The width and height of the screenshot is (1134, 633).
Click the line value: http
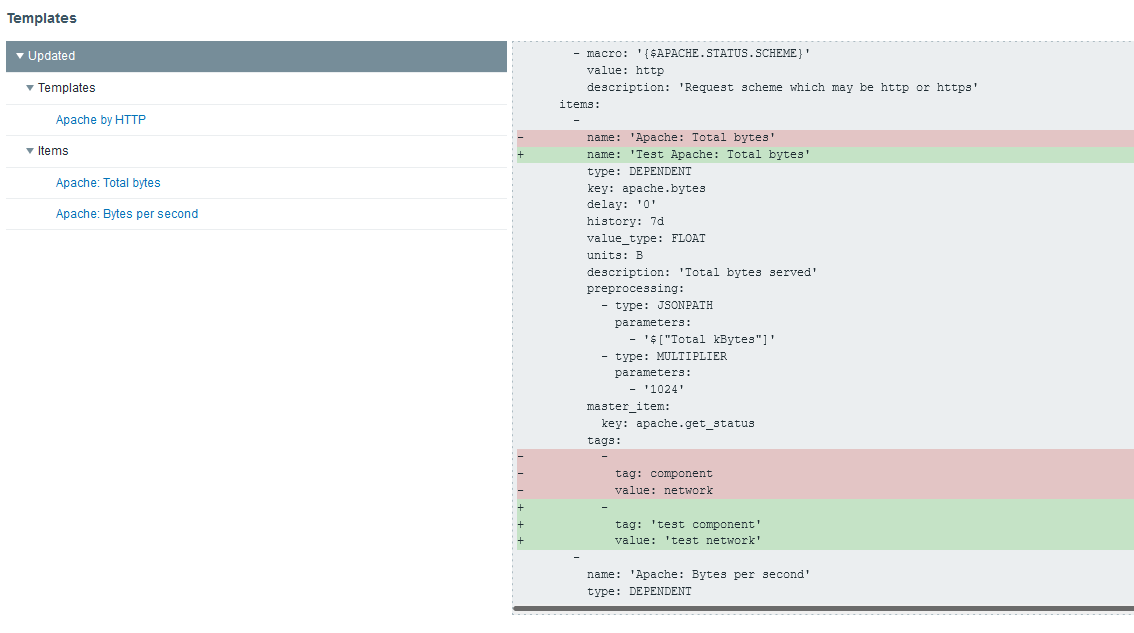tap(625, 70)
